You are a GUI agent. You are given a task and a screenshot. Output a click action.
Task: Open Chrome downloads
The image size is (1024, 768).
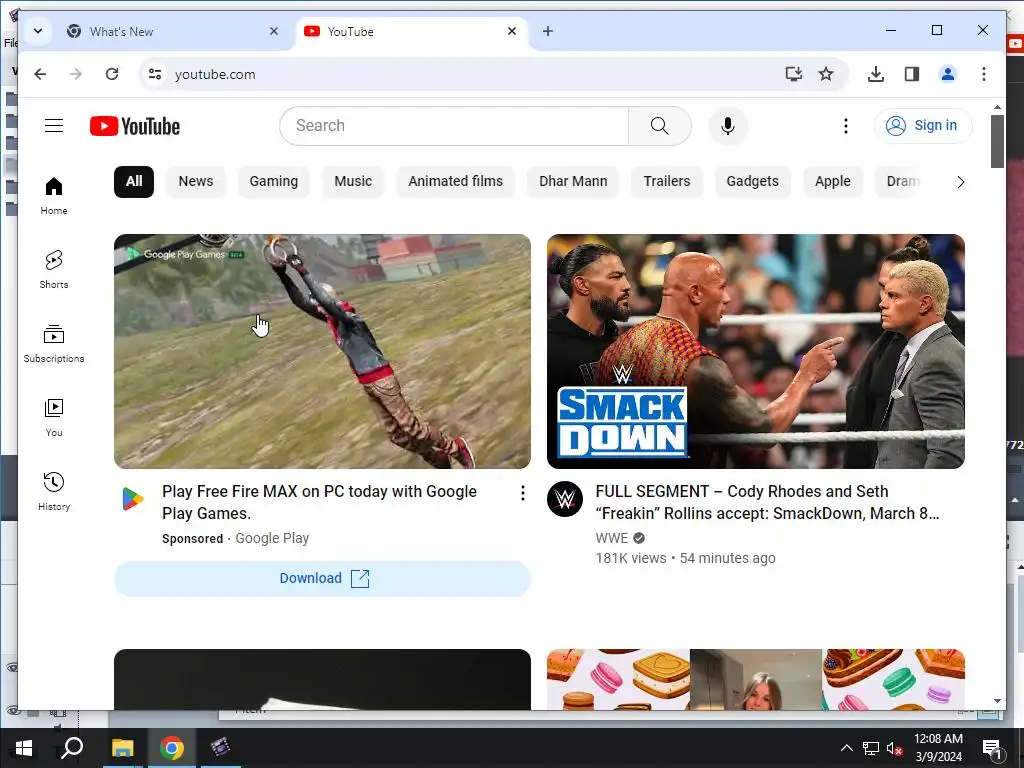click(876, 74)
